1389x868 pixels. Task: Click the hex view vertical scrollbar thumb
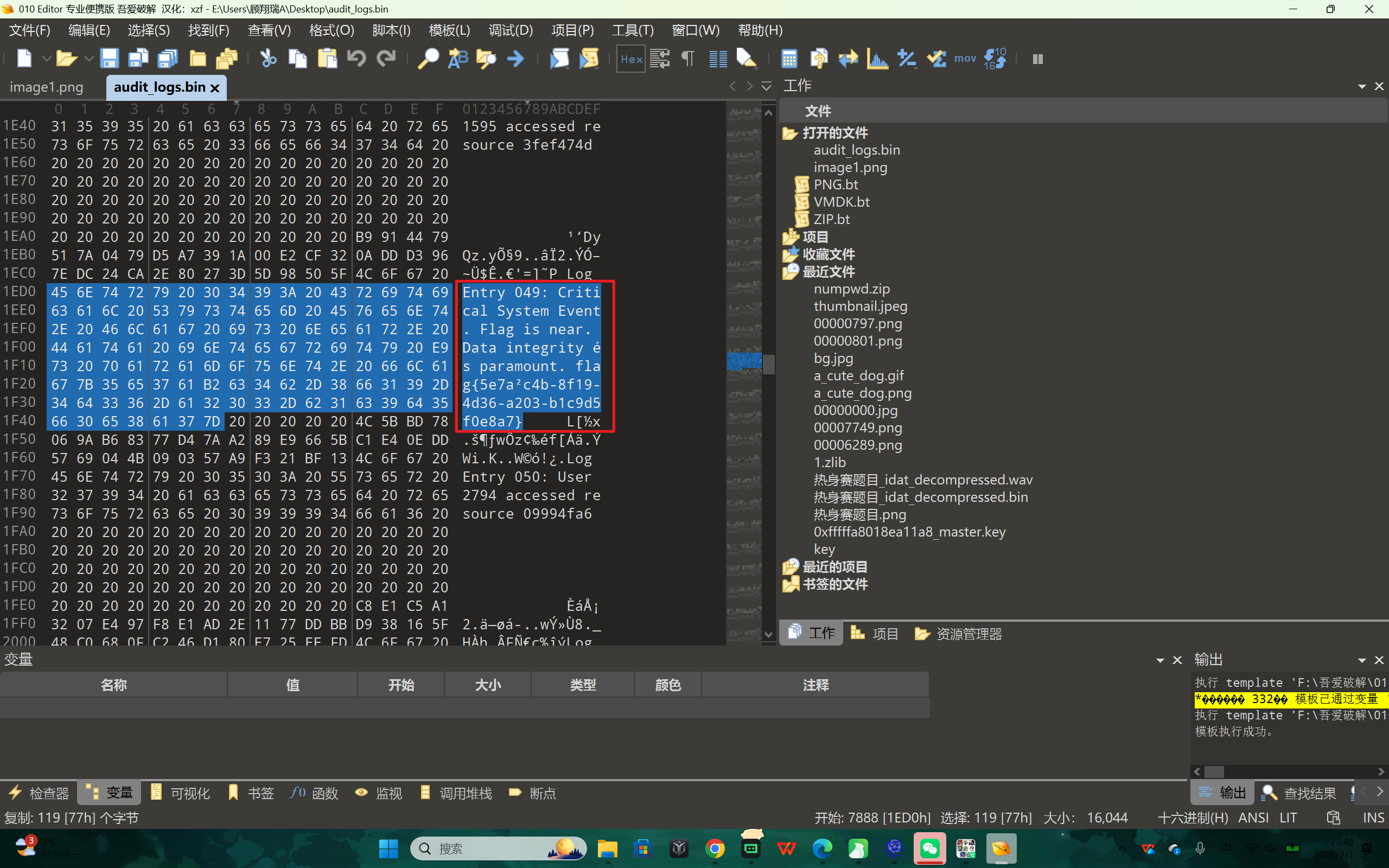pyautogui.click(x=768, y=364)
